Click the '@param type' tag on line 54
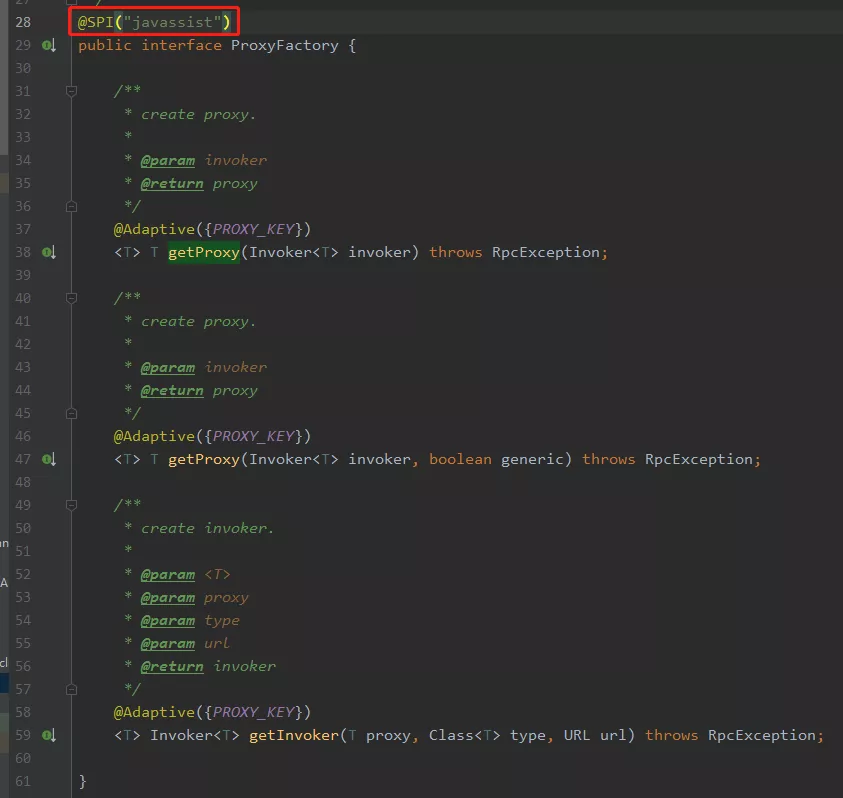The width and height of the screenshot is (843, 798). click(x=190, y=621)
